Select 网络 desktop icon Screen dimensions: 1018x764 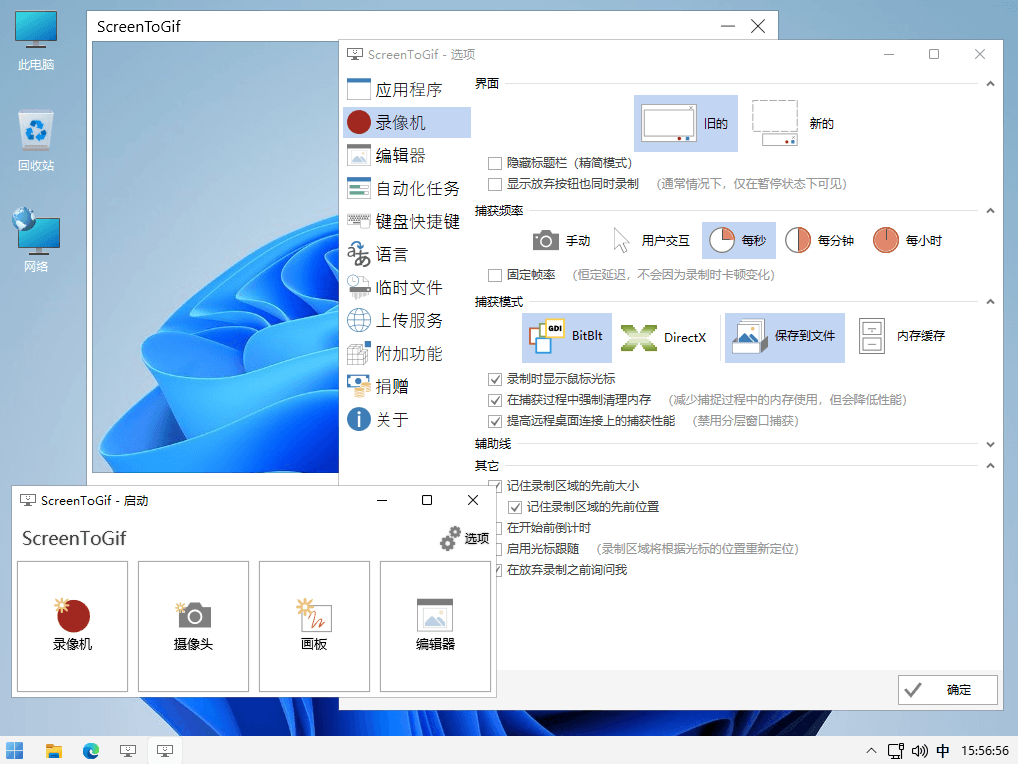36,240
